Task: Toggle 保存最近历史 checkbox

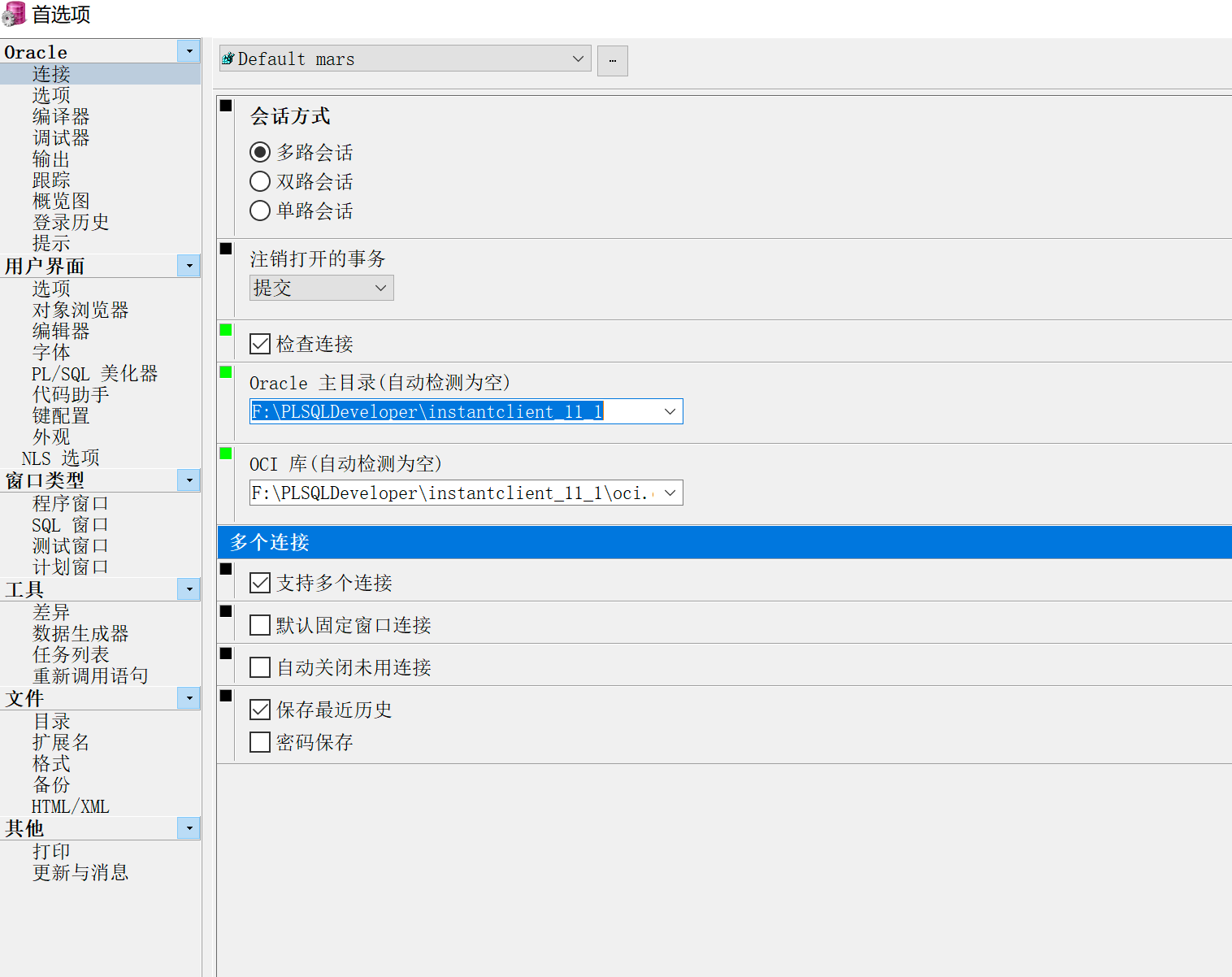Action: [260, 710]
